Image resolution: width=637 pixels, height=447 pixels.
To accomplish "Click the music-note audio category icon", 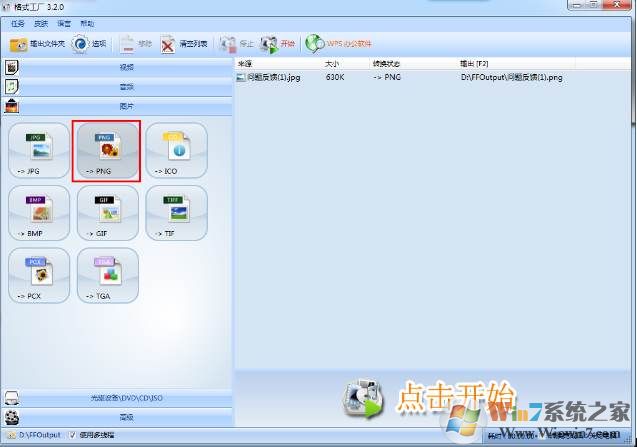I will [x=12, y=87].
